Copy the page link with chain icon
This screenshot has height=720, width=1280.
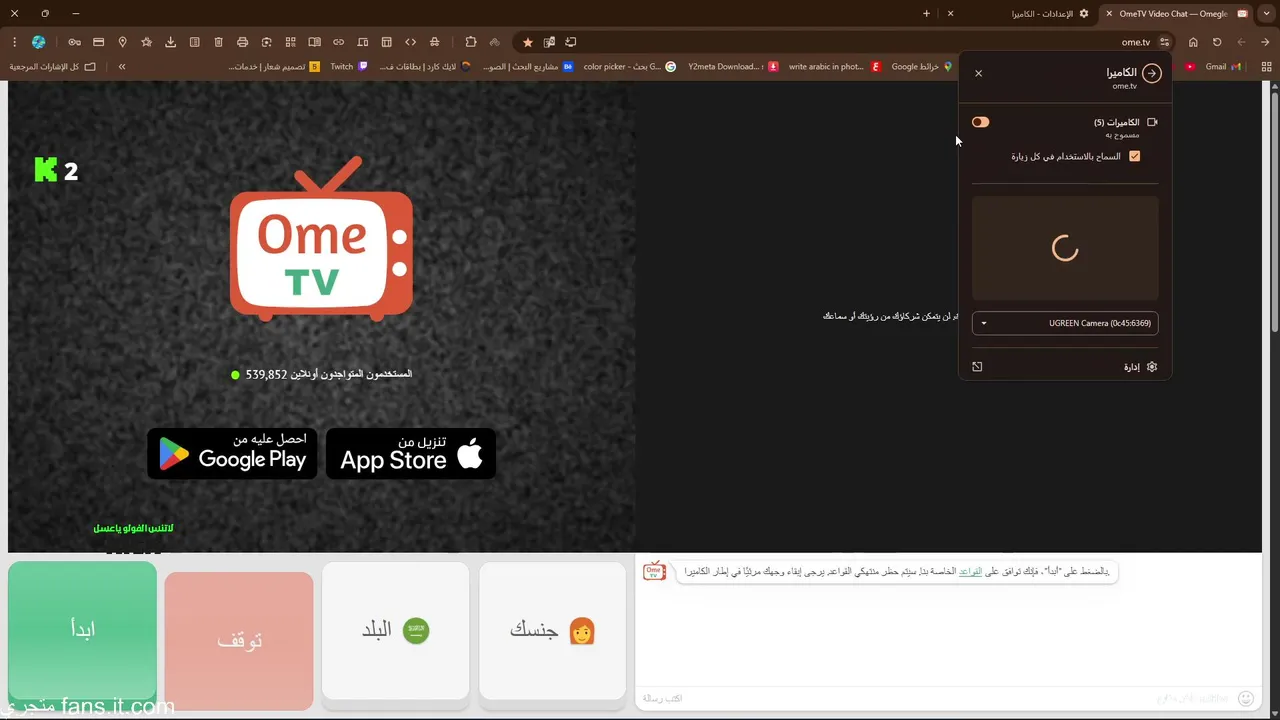[x=338, y=42]
